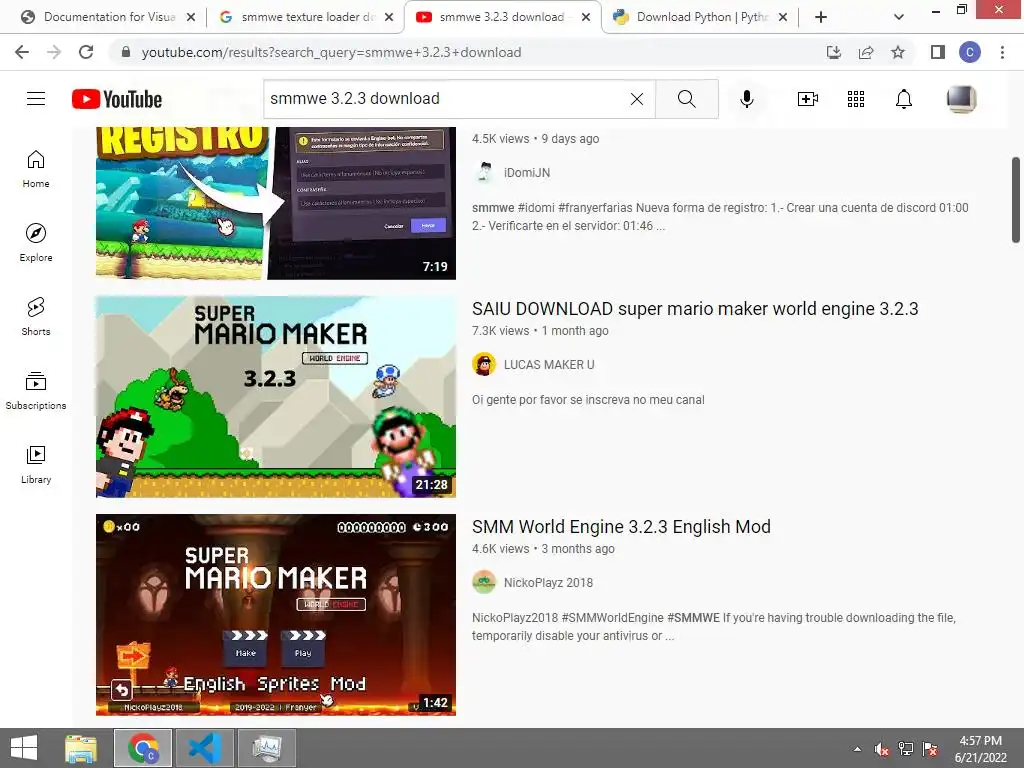Screen dimensions: 1024x768
Task: Open the notifications bell
Action: click(904, 99)
